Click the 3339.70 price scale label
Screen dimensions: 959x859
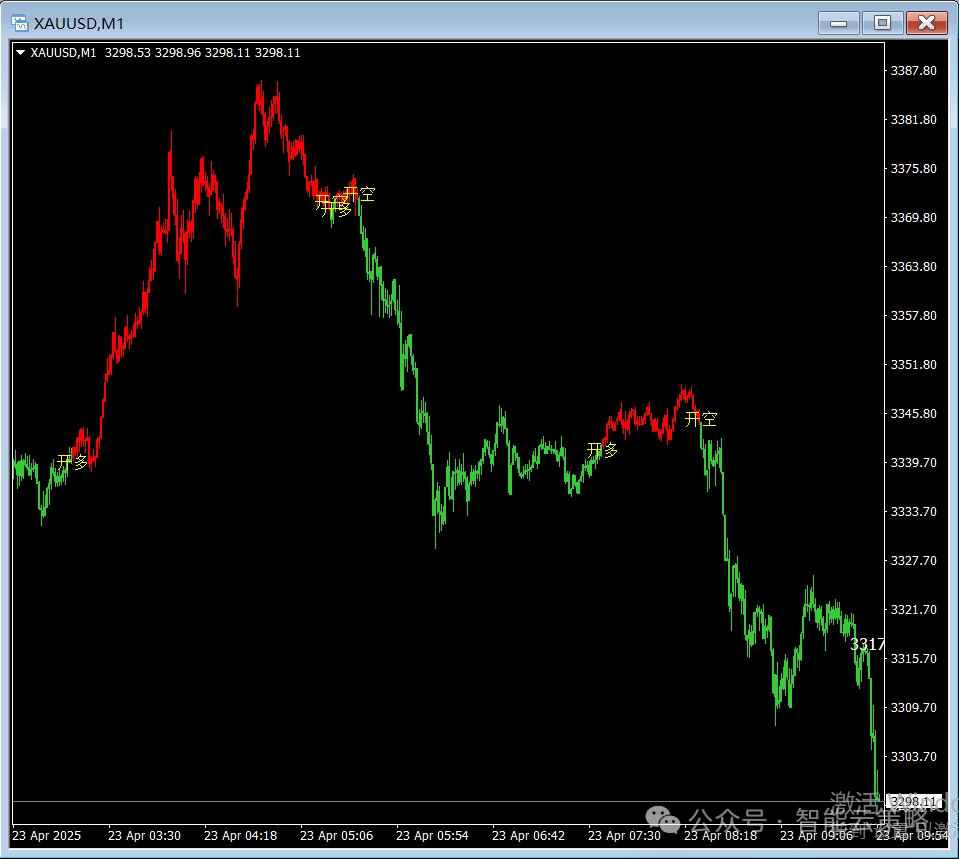(913, 463)
